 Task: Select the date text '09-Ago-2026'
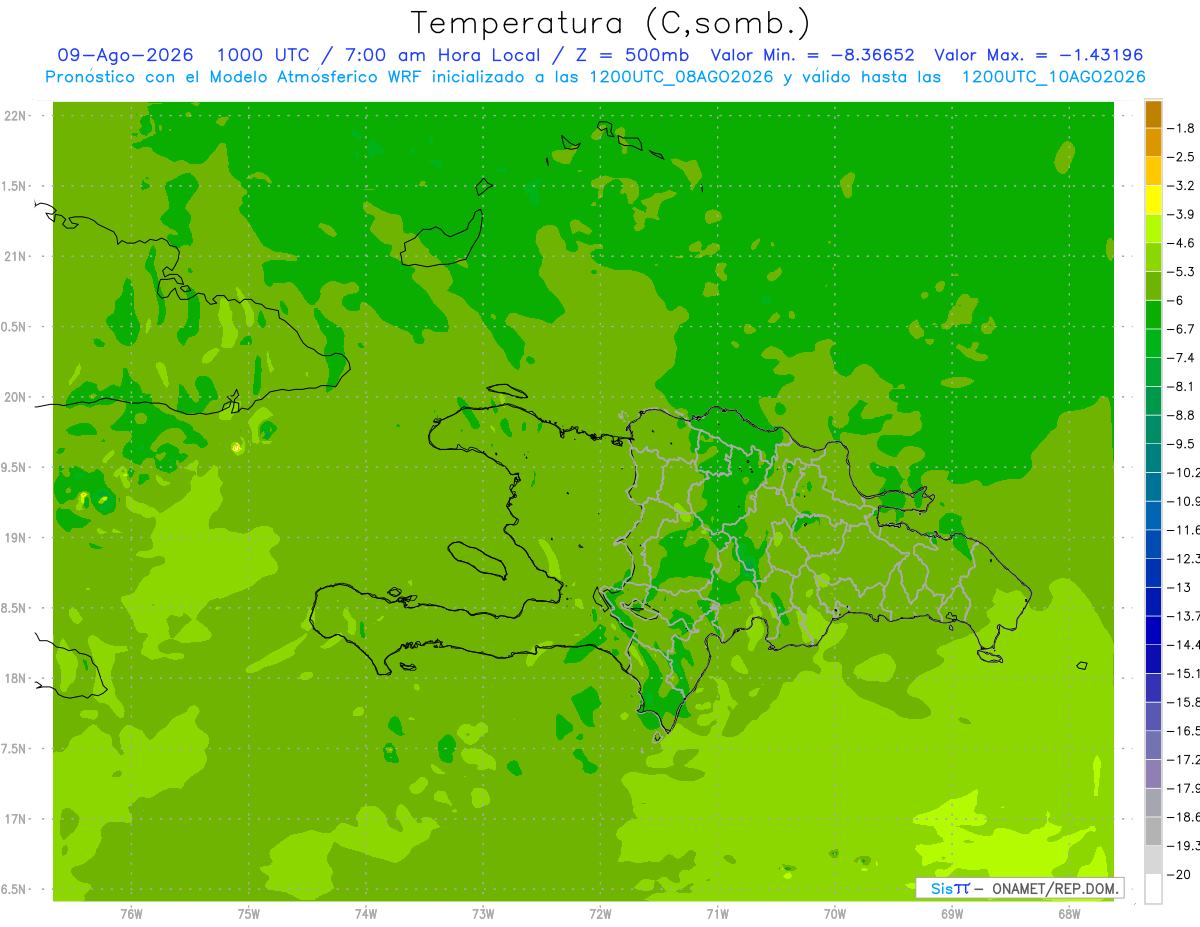tap(126, 55)
